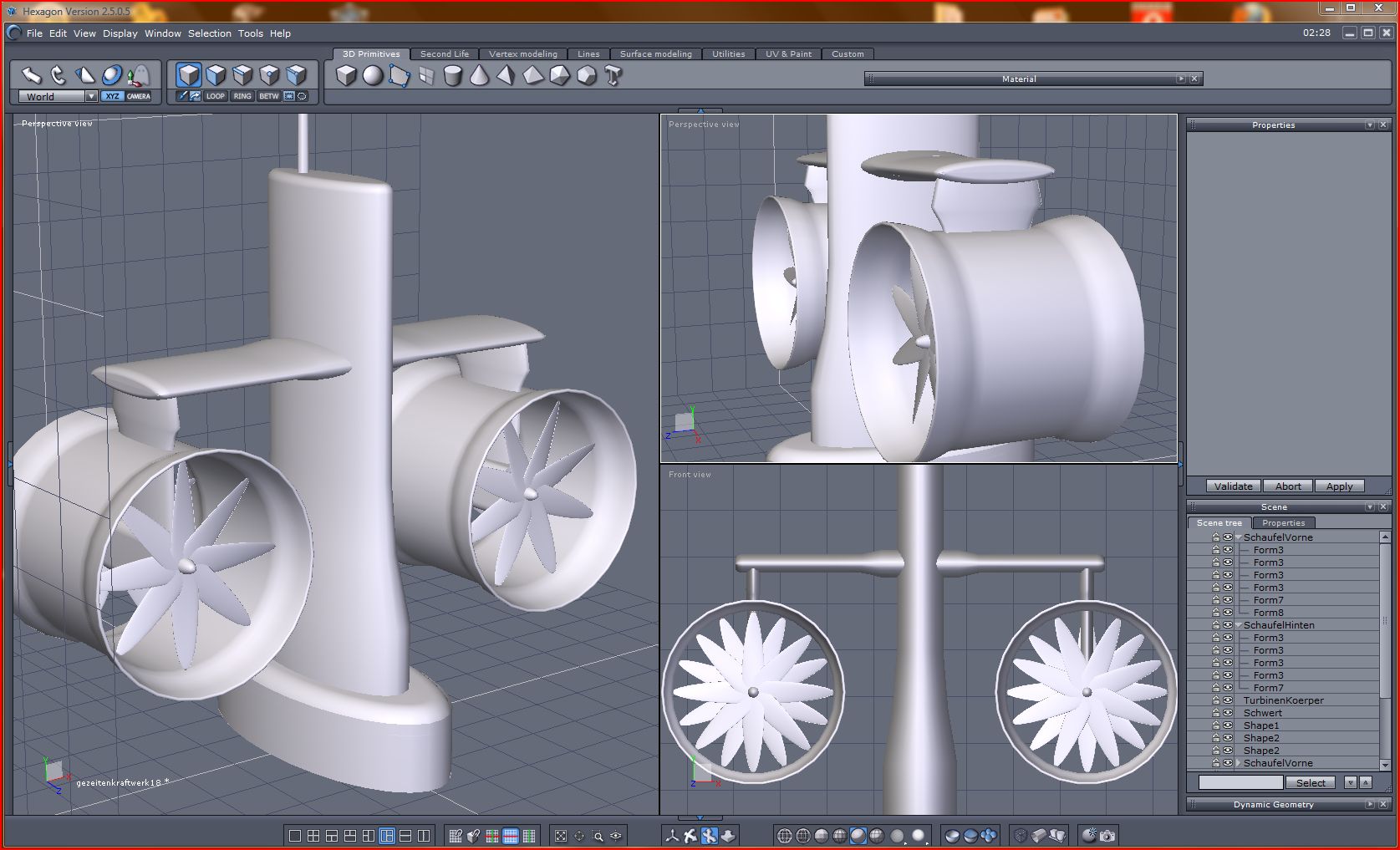
Task: Choose the single viewport layout icon
Action: pos(294,835)
